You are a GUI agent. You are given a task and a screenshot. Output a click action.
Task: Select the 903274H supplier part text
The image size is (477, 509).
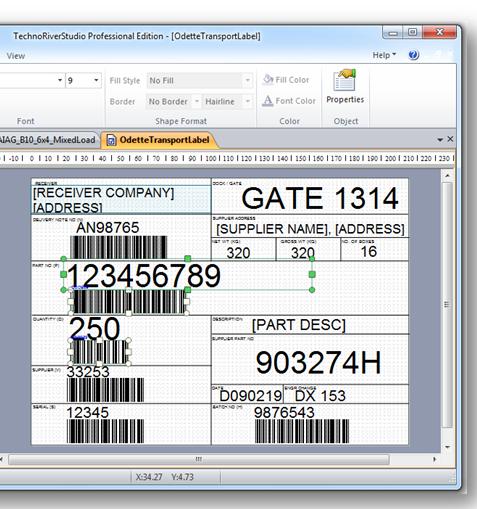[x=318, y=363]
